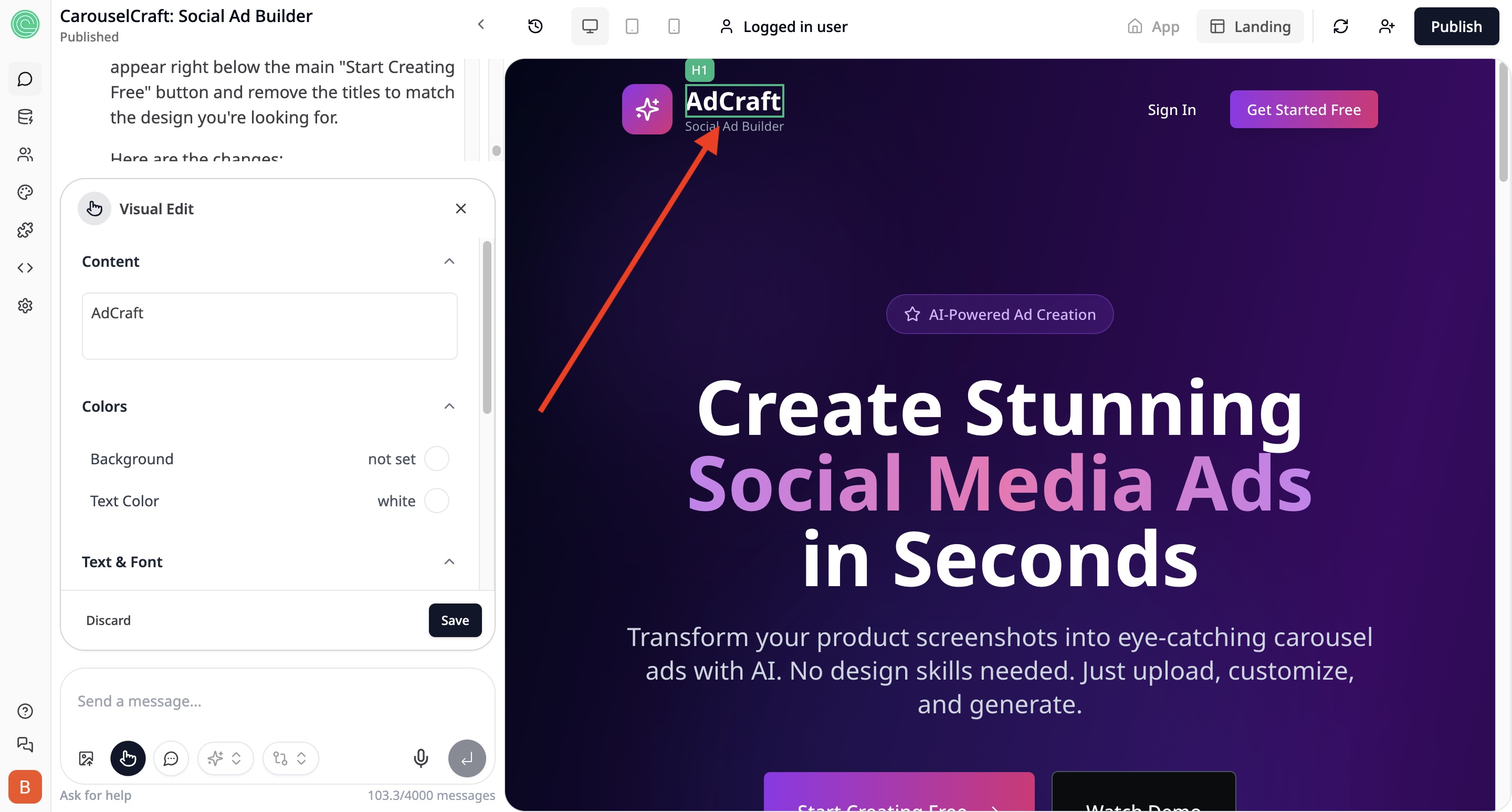
Task: Open the palette theme icon
Action: tap(25, 192)
